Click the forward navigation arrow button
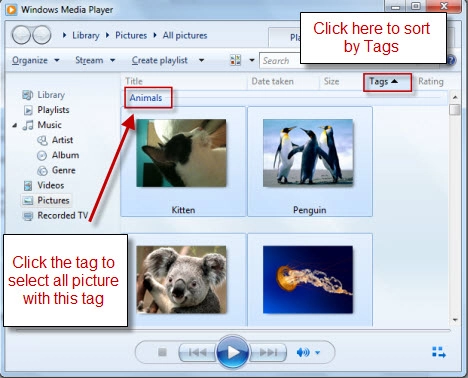 click(x=42, y=35)
